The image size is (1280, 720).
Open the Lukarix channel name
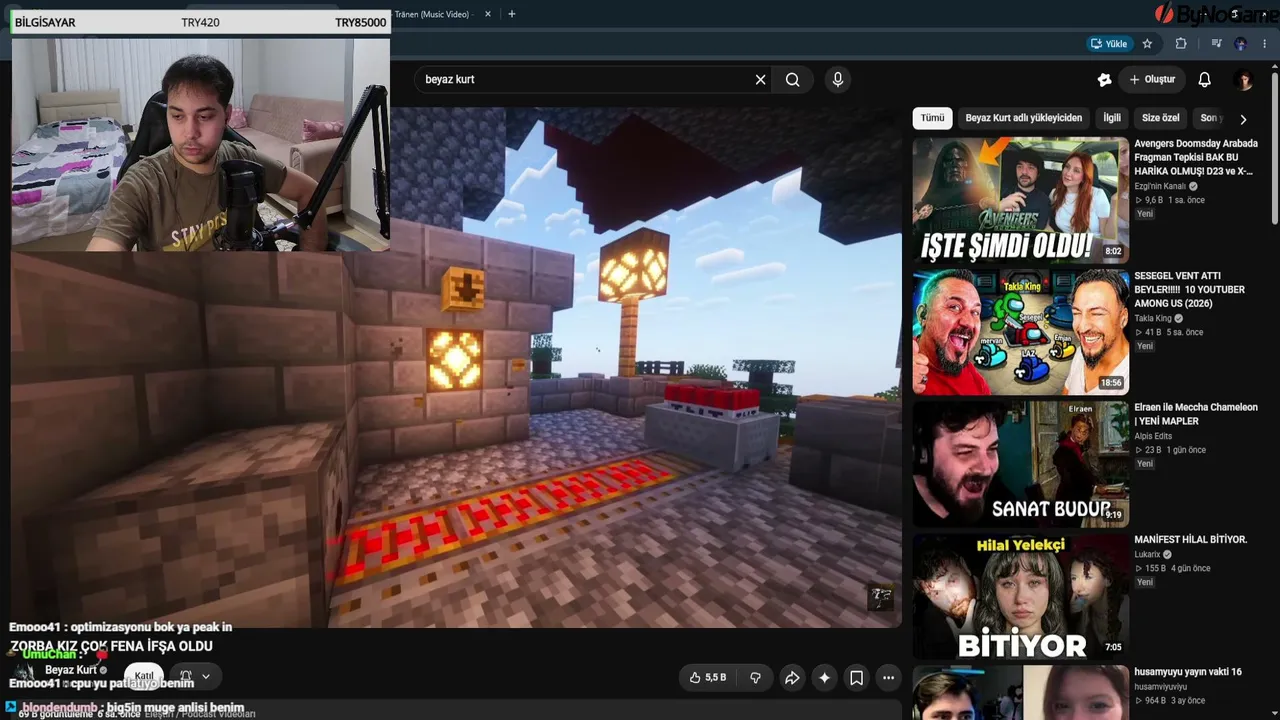(x=1148, y=554)
